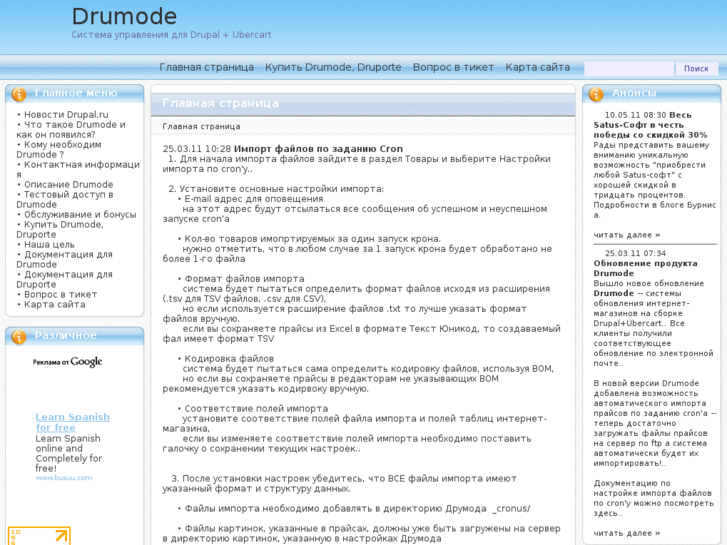Click the Главная страница content heading

tap(221, 103)
